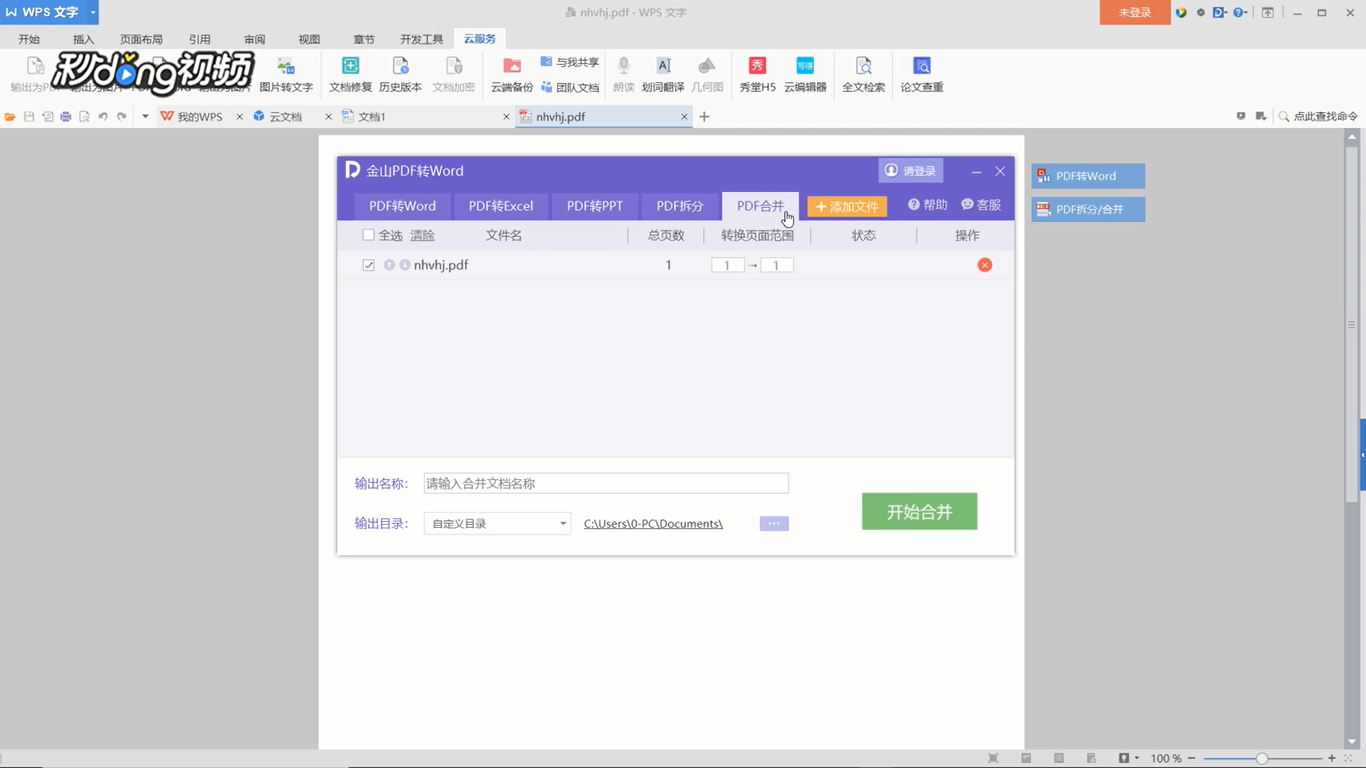Image resolution: width=1366 pixels, height=768 pixels.
Task: Click the open folder icon in quick toolbar
Action: click(x=10, y=117)
